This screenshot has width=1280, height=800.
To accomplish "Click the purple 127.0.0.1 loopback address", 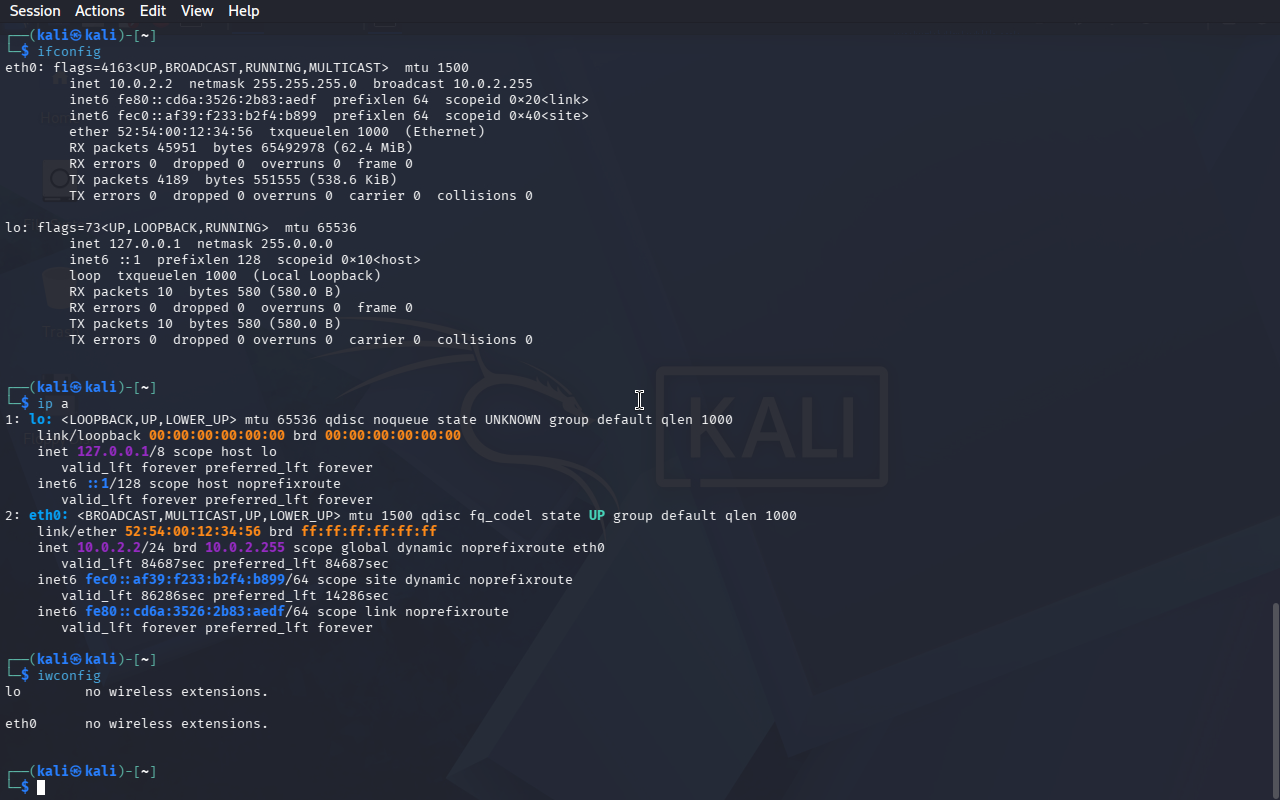I will coord(113,452).
